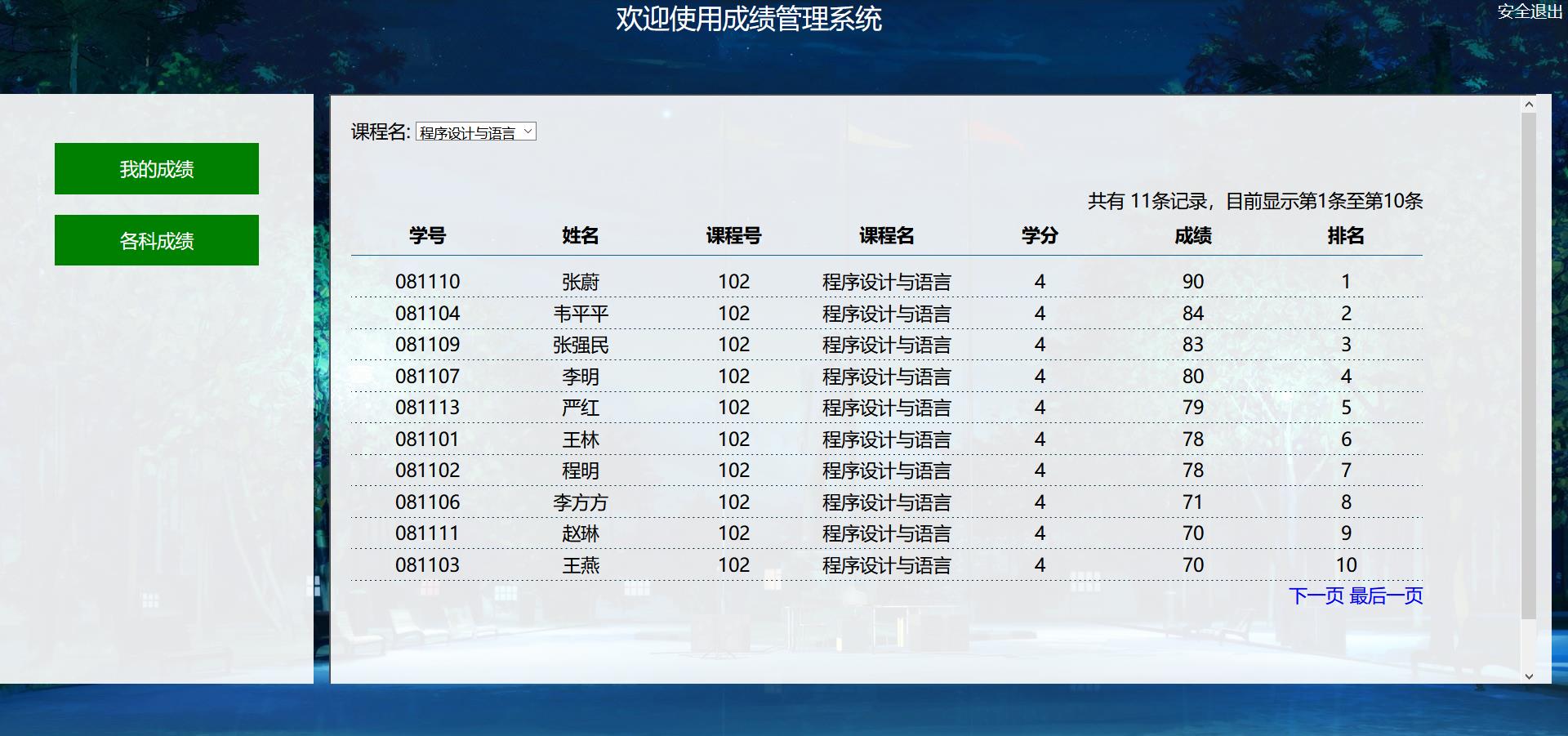Expand the dropdown arrow next to 程序设计与语言

tap(528, 132)
